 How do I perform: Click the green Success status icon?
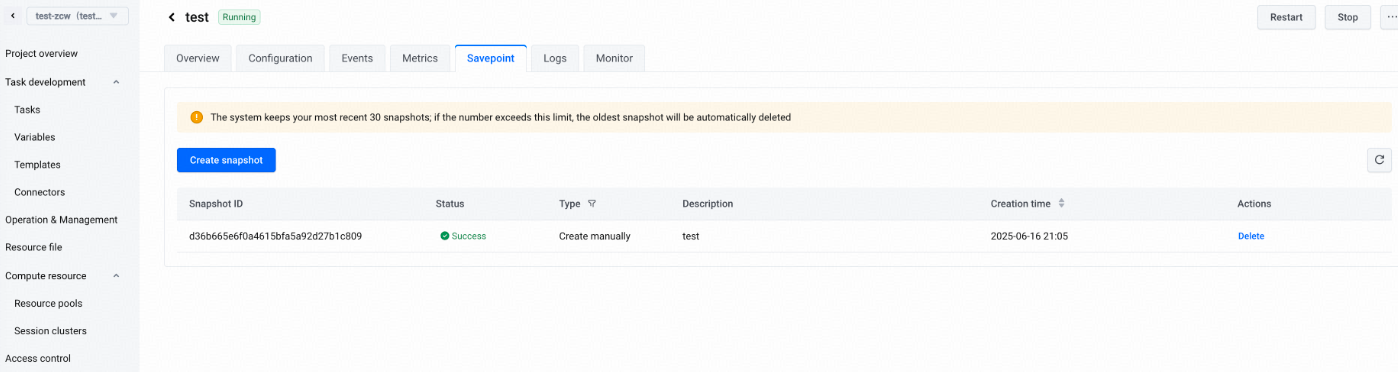click(x=444, y=236)
